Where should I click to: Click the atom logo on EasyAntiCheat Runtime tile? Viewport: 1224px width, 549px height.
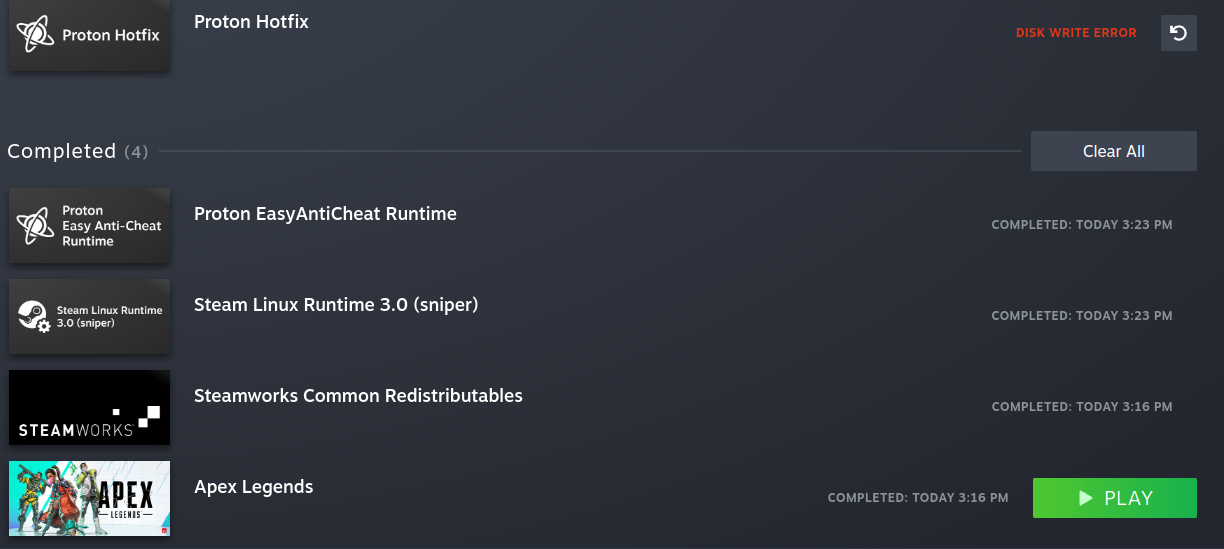point(35,226)
